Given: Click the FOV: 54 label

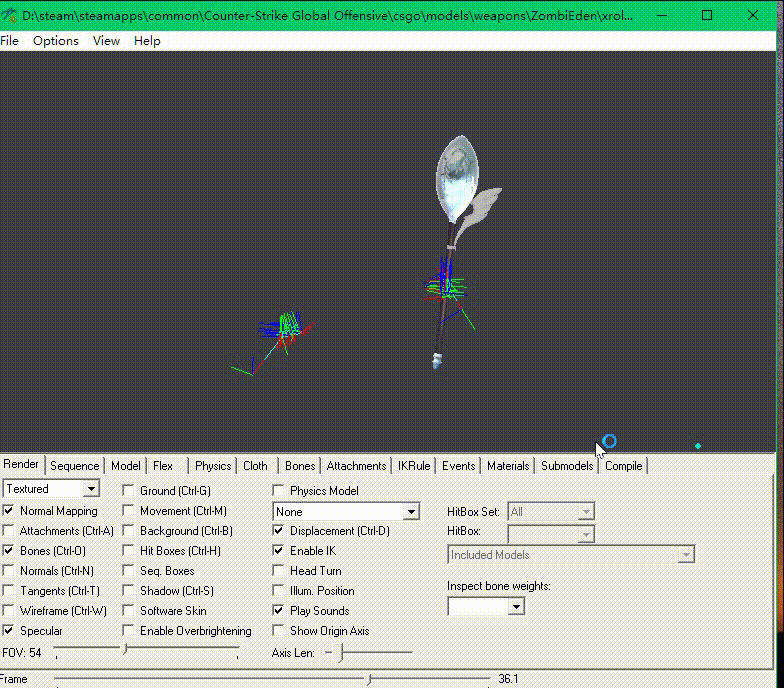Looking at the screenshot, I should tap(22, 653).
